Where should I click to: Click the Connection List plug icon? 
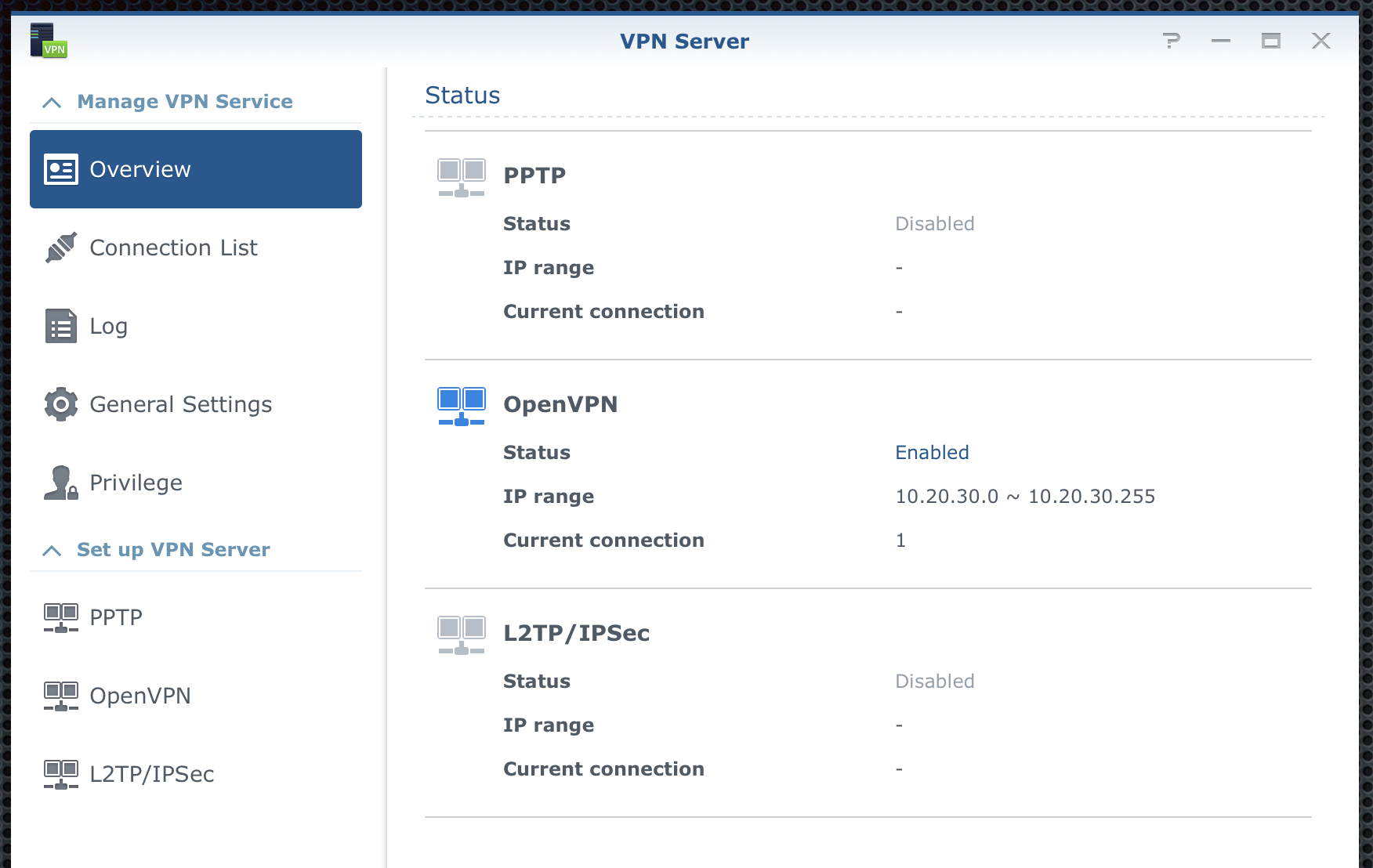click(x=61, y=248)
